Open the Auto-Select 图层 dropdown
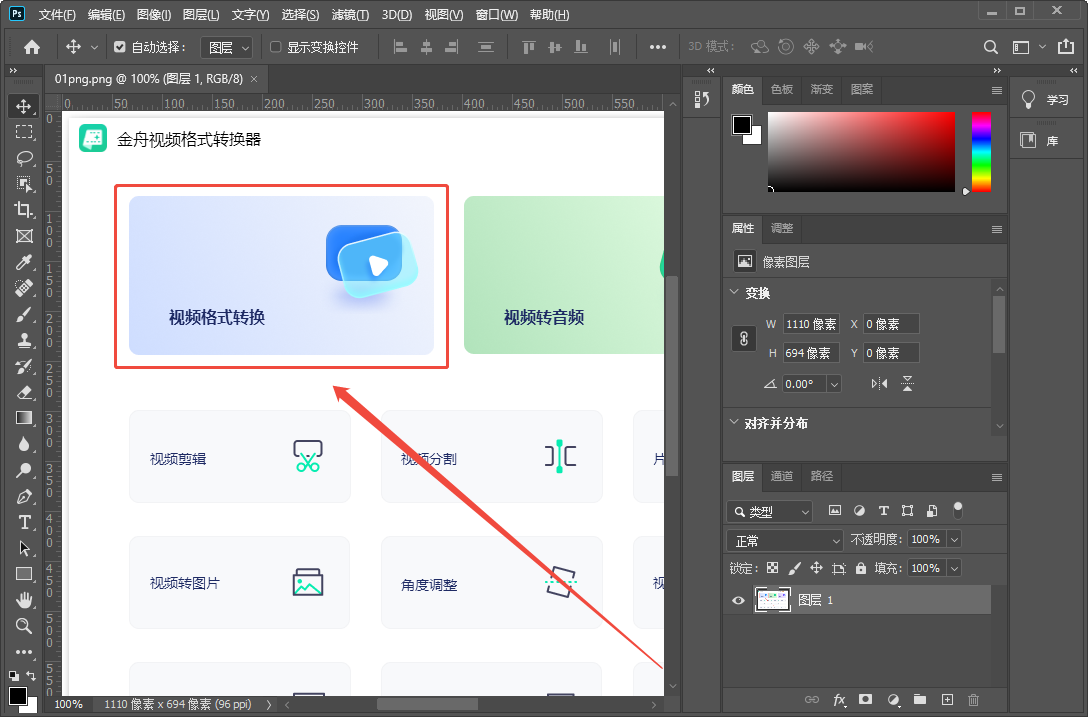Screen dimensions: 1088x717 point(227,47)
